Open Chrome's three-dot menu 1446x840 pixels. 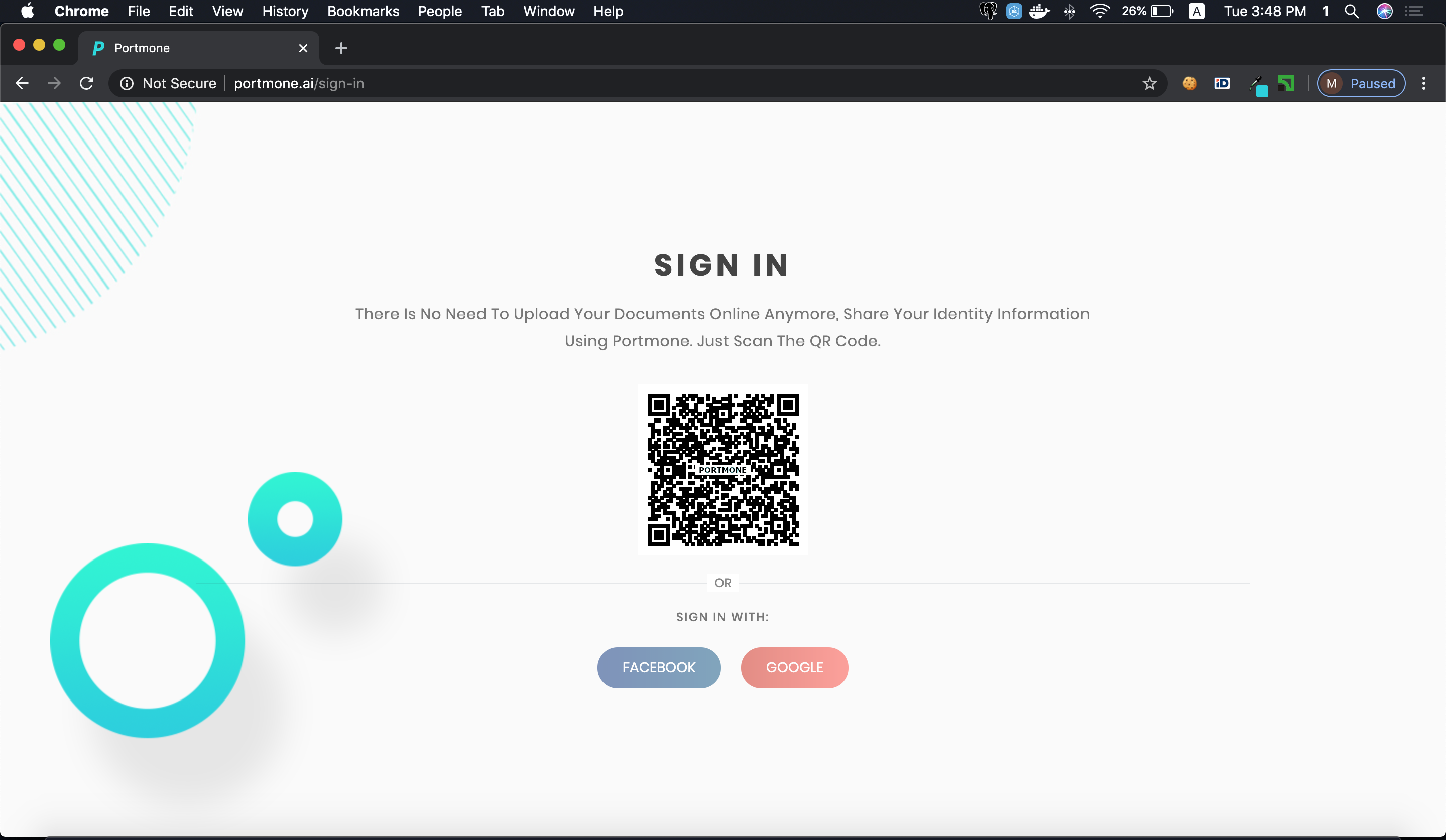(1423, 84)
